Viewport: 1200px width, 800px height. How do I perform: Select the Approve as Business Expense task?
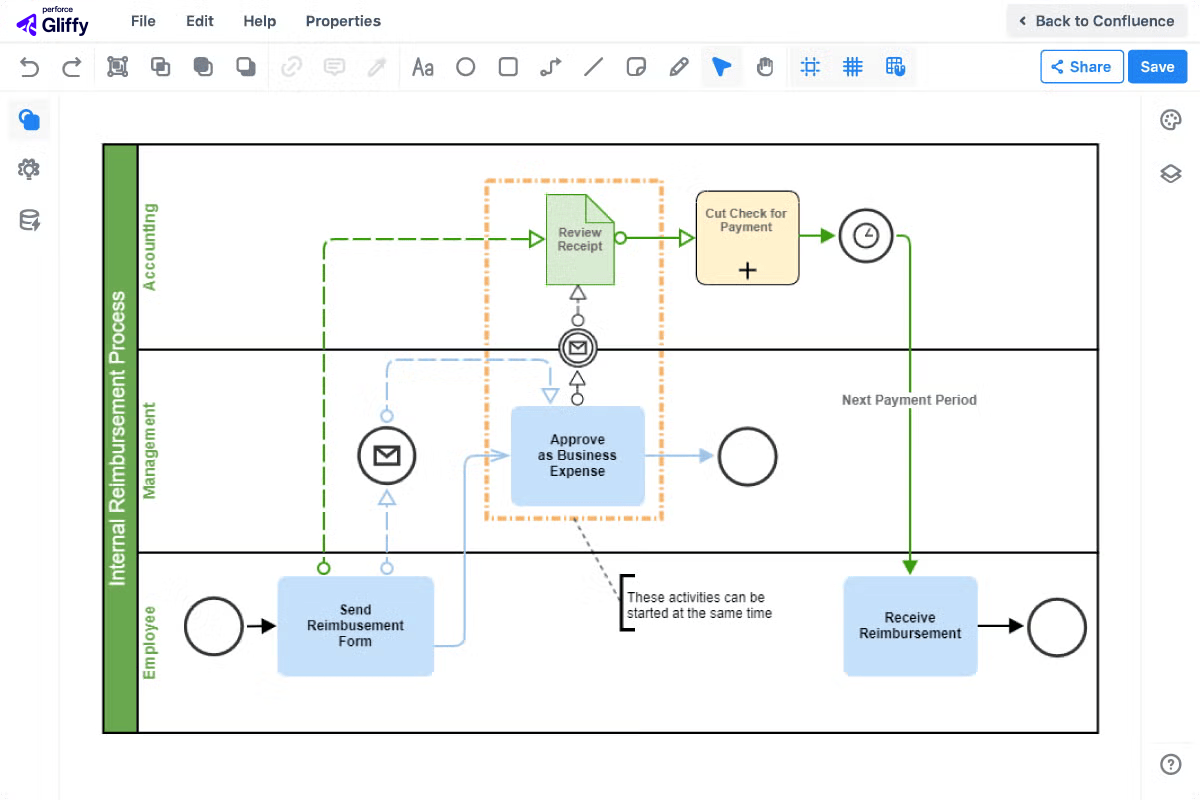click(578, 456)
